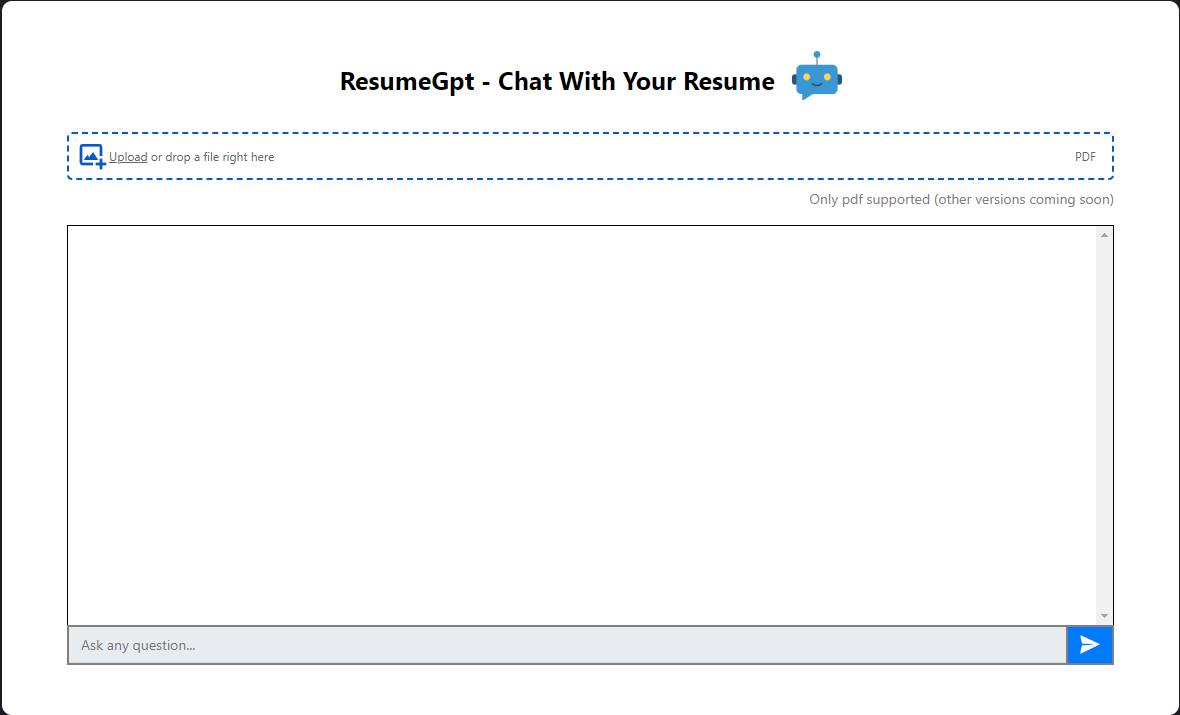Click the ResumeGpt page title

[x=556, y=81]
